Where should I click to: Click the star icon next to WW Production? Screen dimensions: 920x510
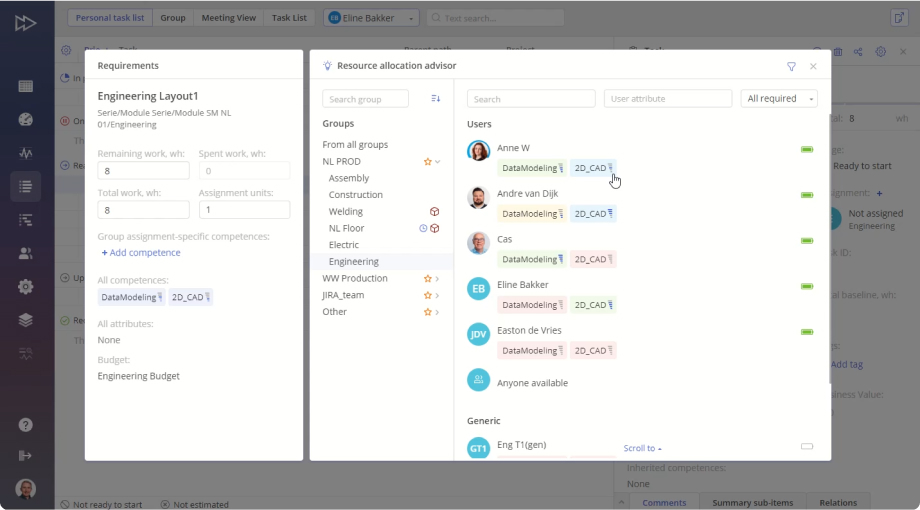[428, 279]
